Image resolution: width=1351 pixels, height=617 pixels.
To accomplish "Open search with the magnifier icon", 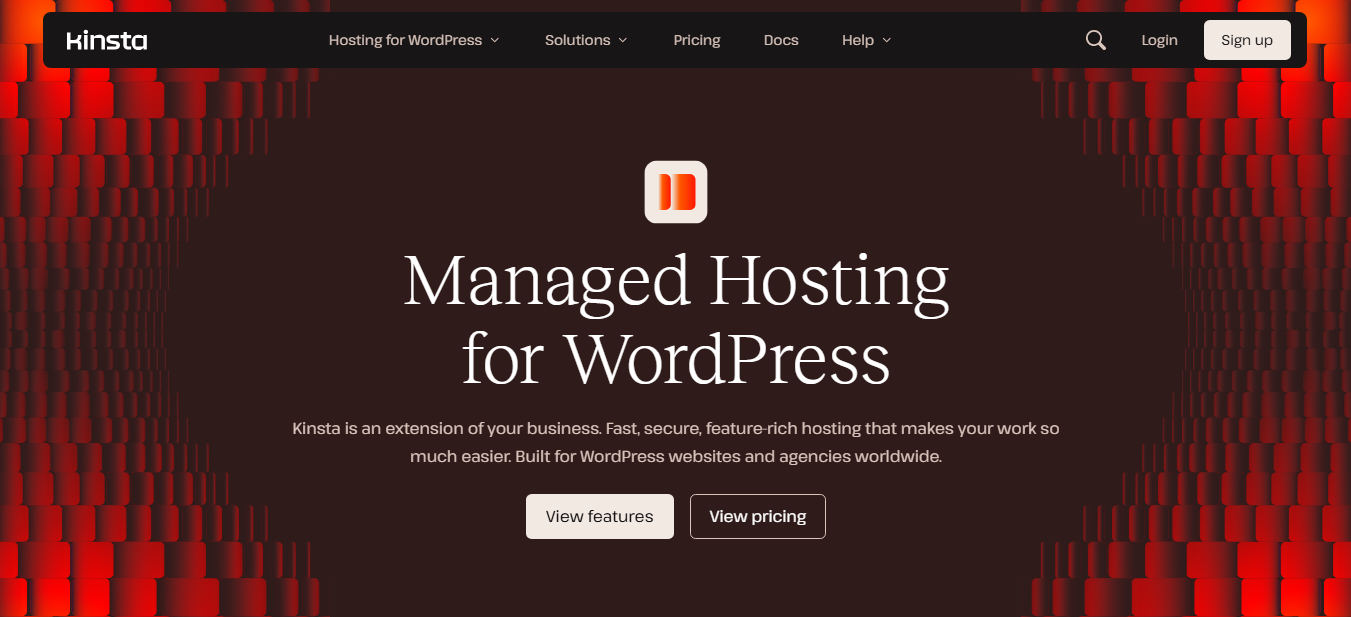I will click(1096, 40).
